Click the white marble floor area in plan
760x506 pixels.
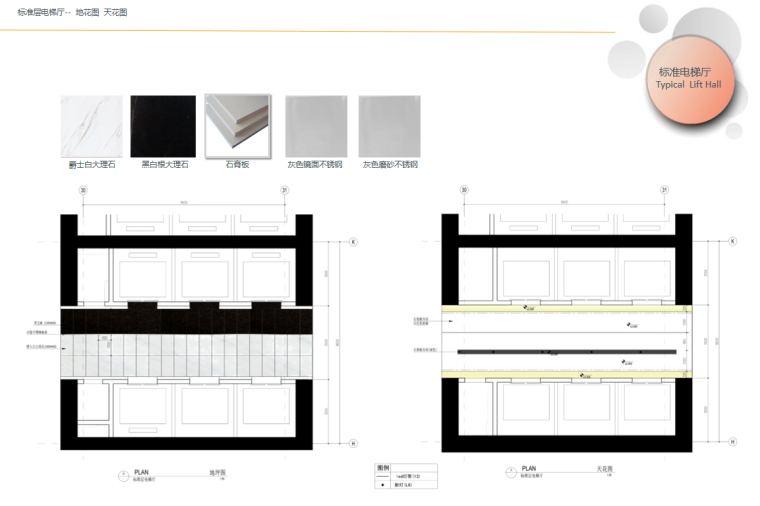click(x=190, y=358)
